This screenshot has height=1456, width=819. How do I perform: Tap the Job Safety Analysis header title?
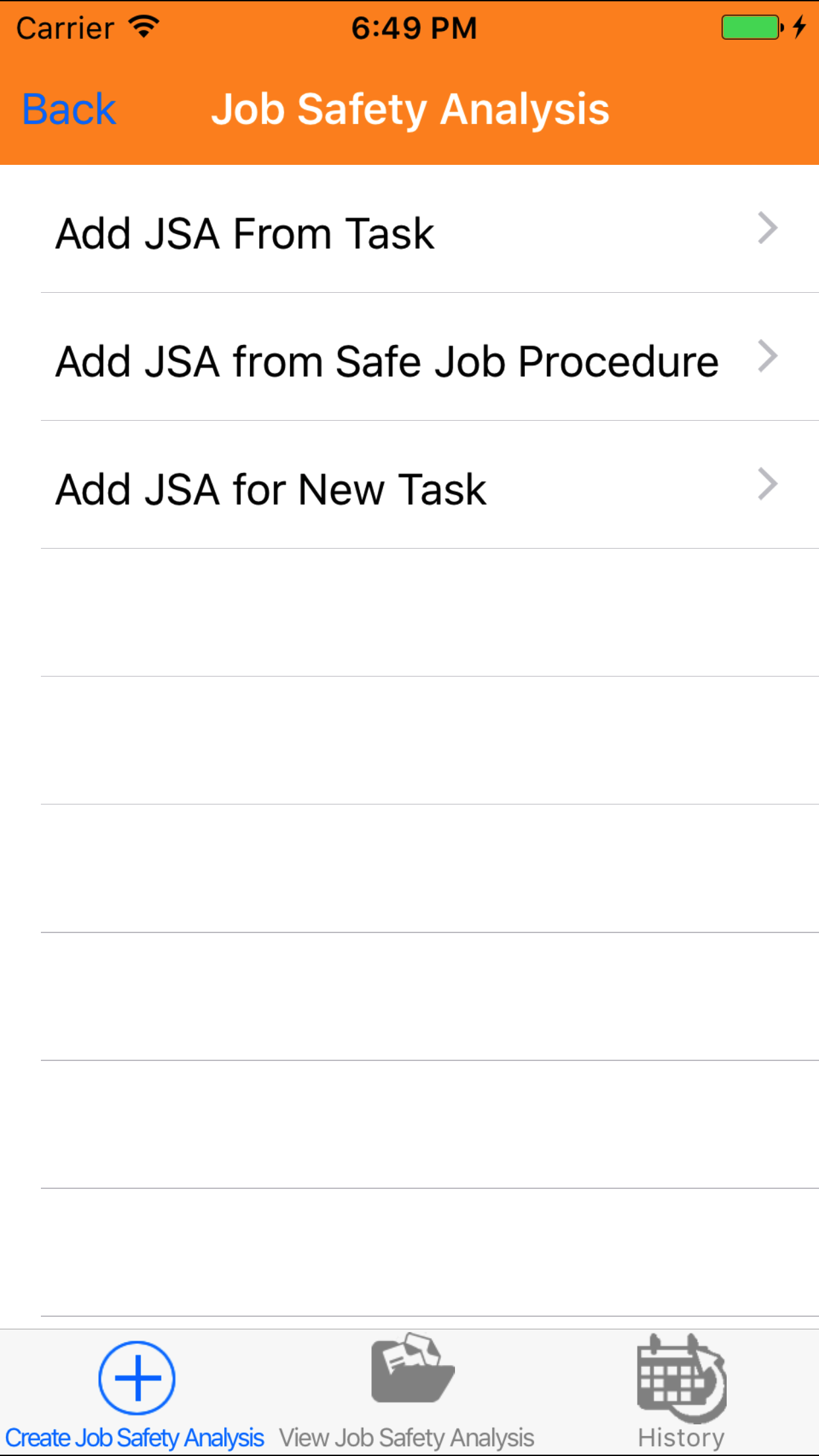pos(410,109)
